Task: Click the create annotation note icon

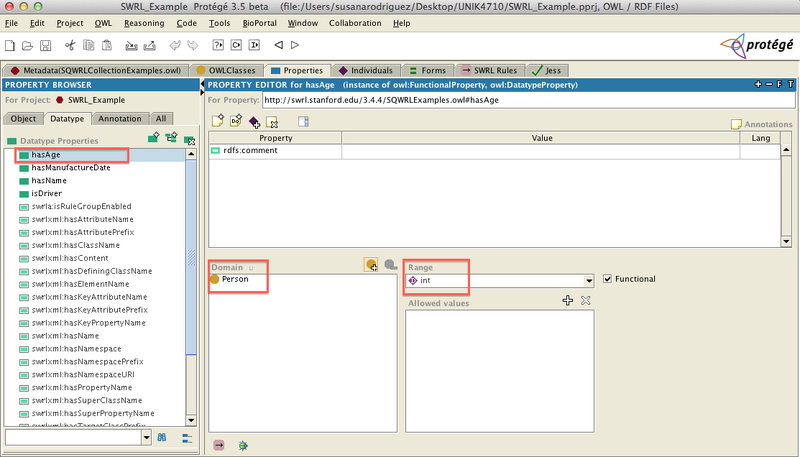Action: 218,121
